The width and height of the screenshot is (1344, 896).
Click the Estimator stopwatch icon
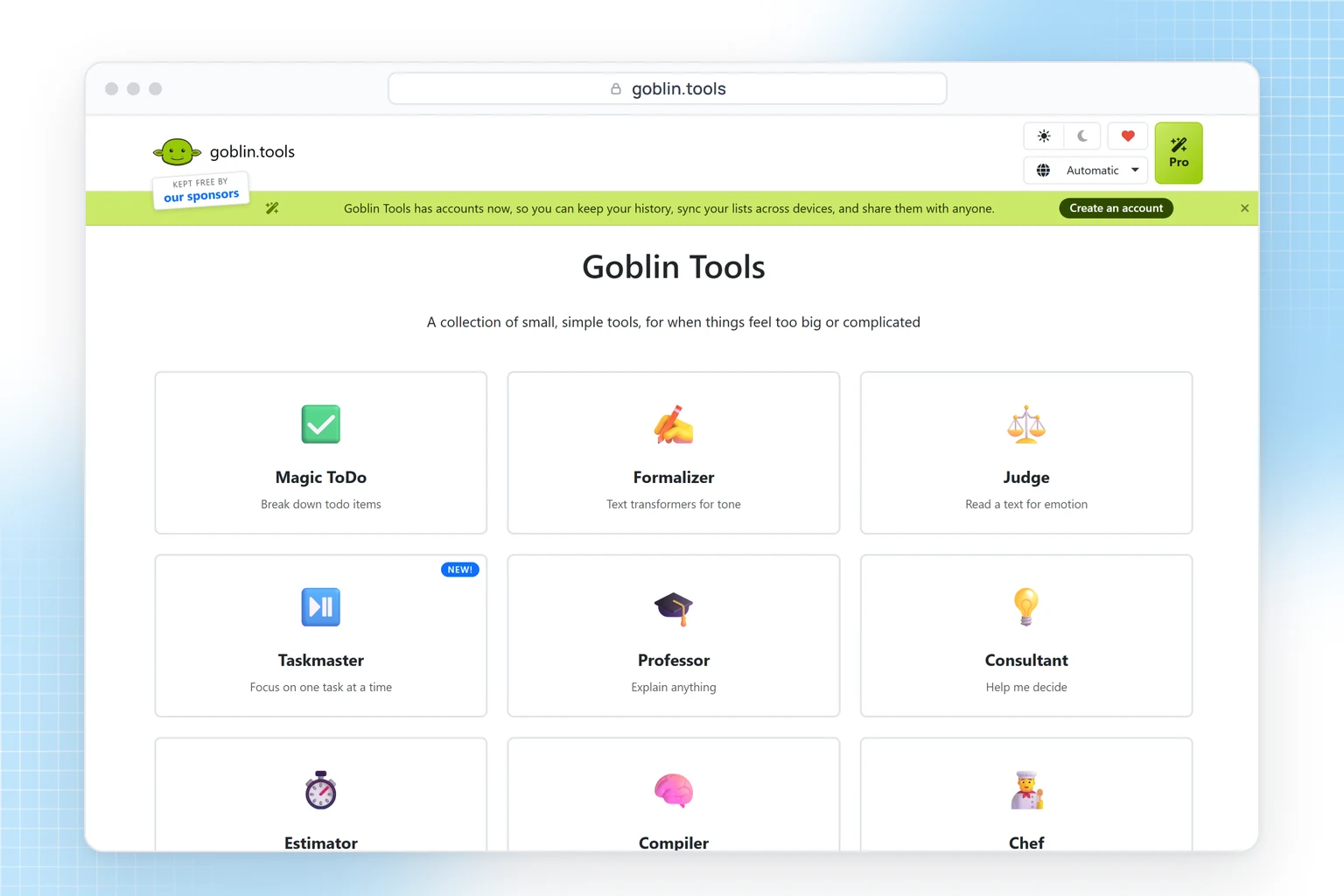[x=321, y=790]
